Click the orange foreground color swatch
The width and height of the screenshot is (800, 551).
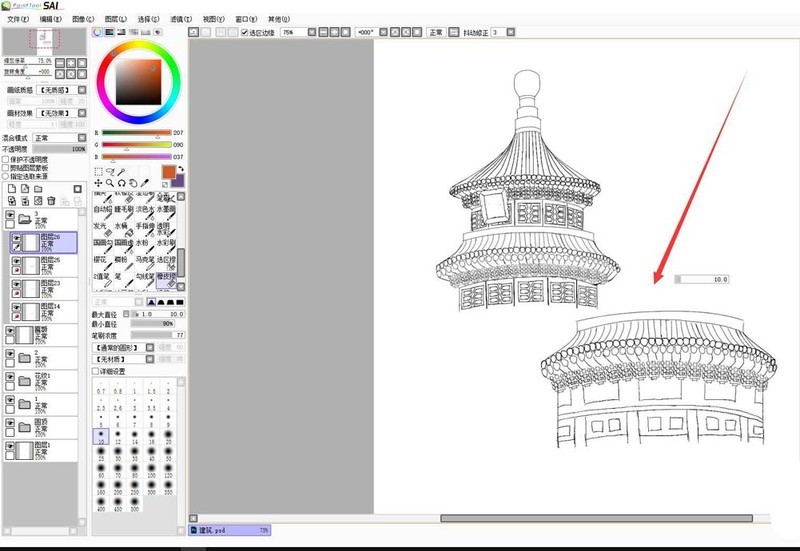click(166, 172)
